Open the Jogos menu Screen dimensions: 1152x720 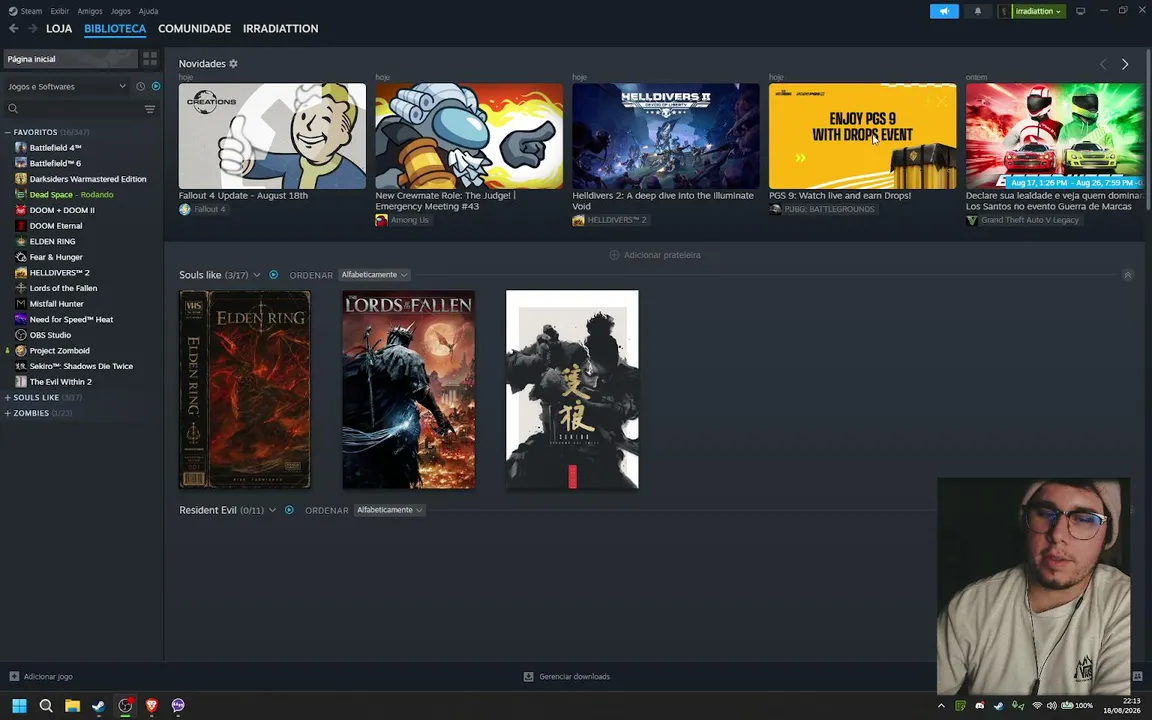pos(120,11)
